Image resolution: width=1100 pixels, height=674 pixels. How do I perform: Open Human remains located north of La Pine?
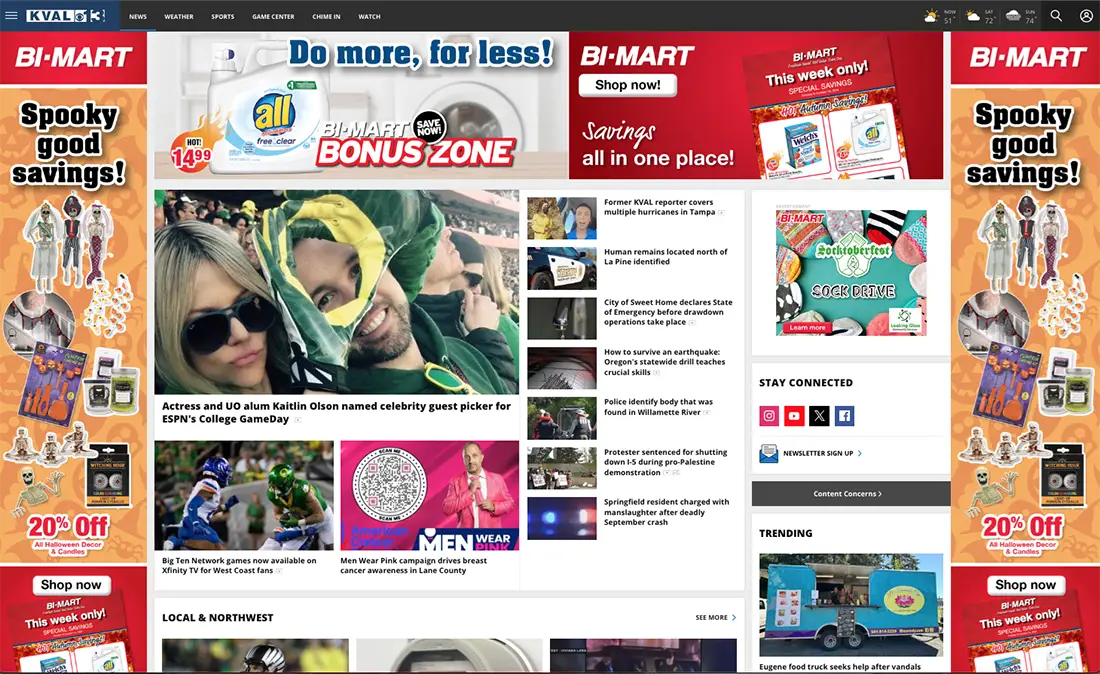[x=666, y=257]
